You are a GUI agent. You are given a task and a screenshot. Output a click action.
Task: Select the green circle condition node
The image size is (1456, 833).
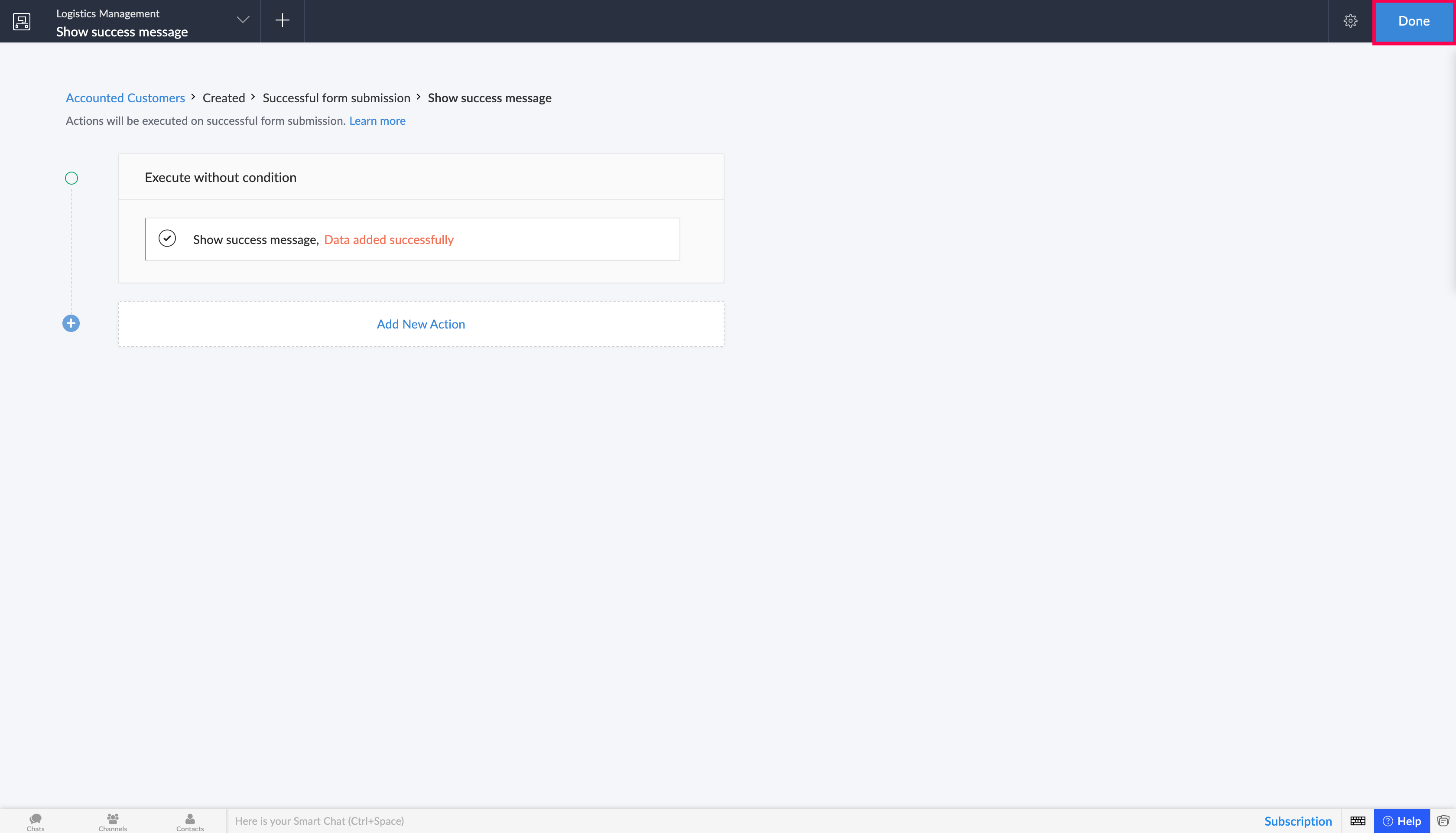pos(71,178)
